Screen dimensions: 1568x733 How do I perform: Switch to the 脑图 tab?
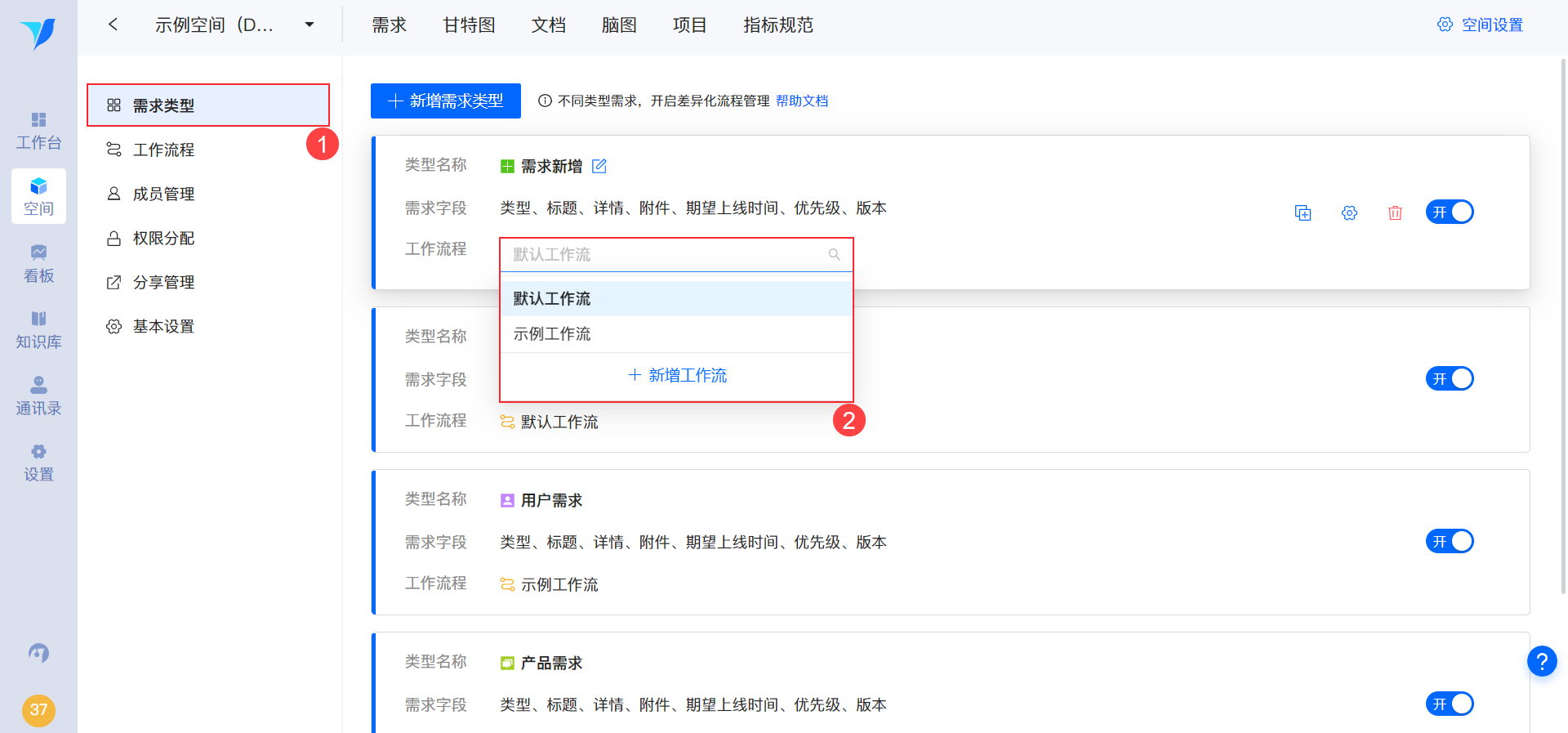pos(619,25)
